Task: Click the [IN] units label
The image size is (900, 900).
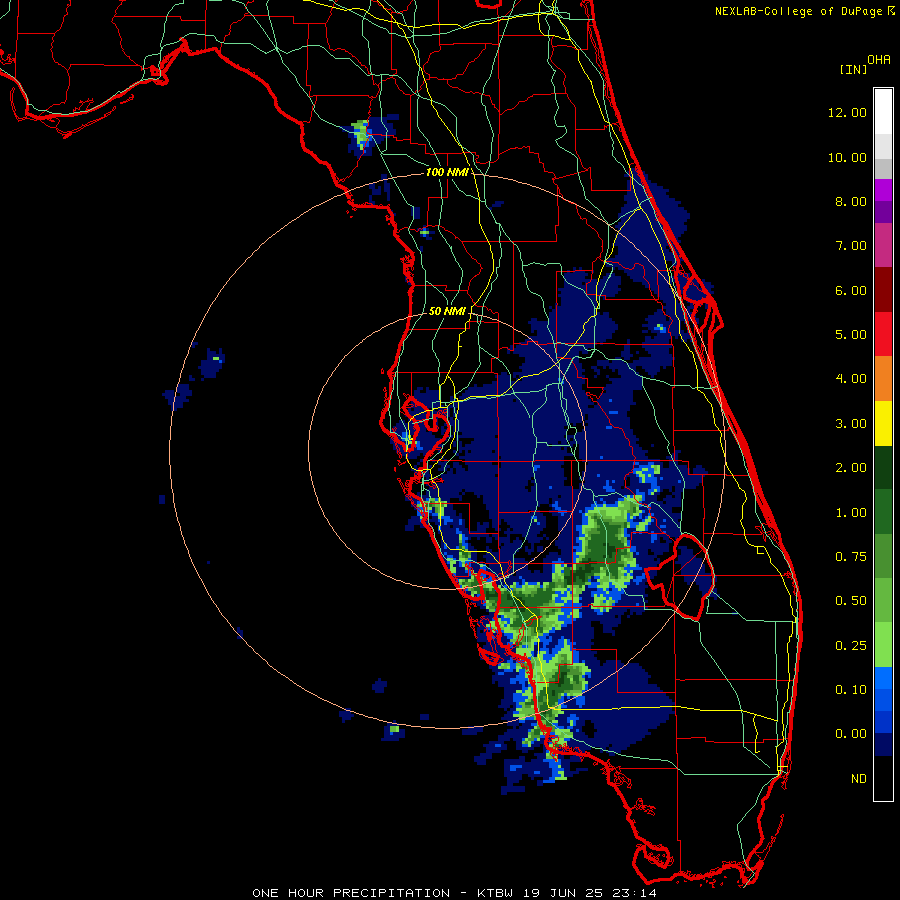Action: coord(853,69)
